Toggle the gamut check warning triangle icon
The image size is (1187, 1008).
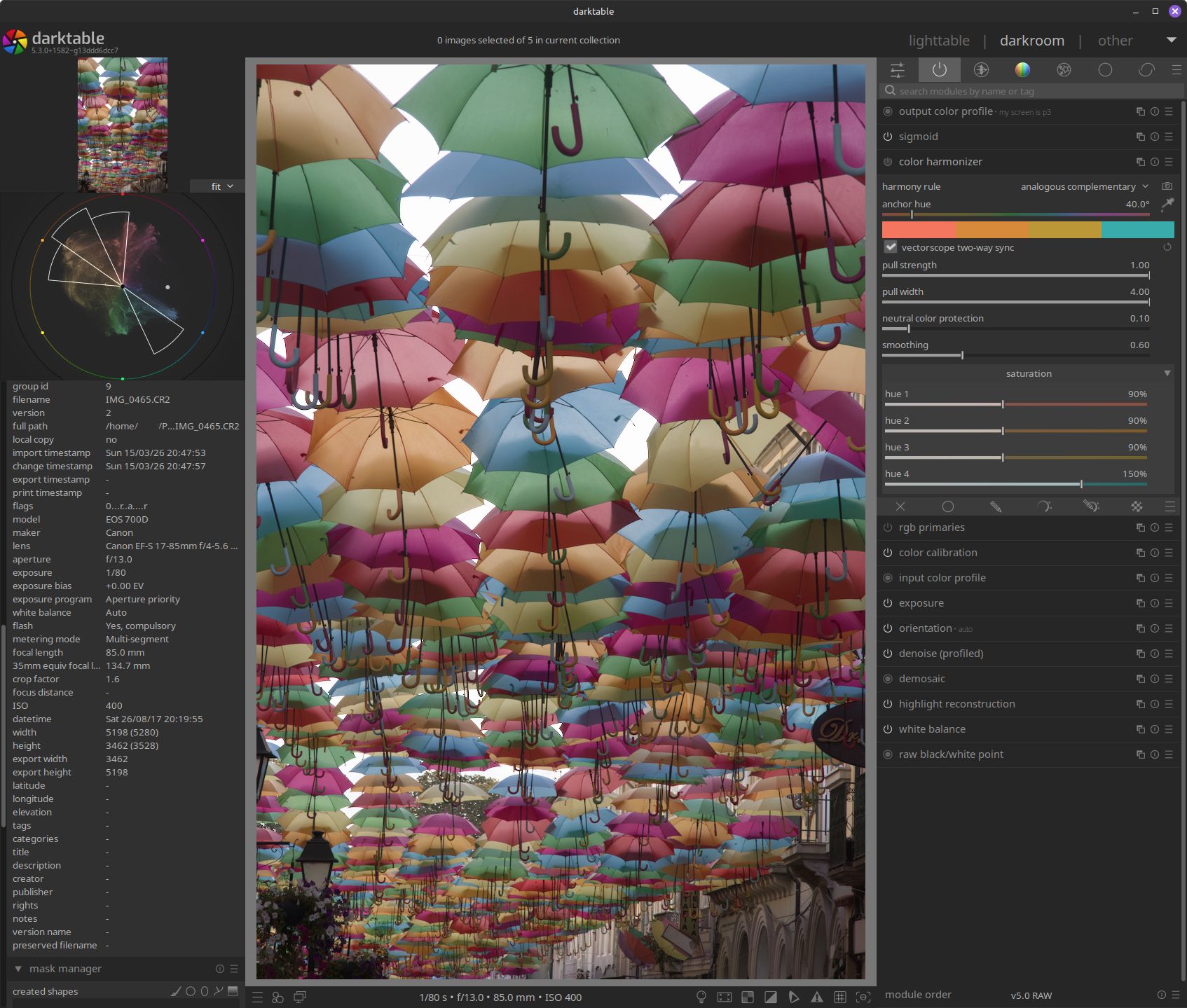(x=817, y=997)
